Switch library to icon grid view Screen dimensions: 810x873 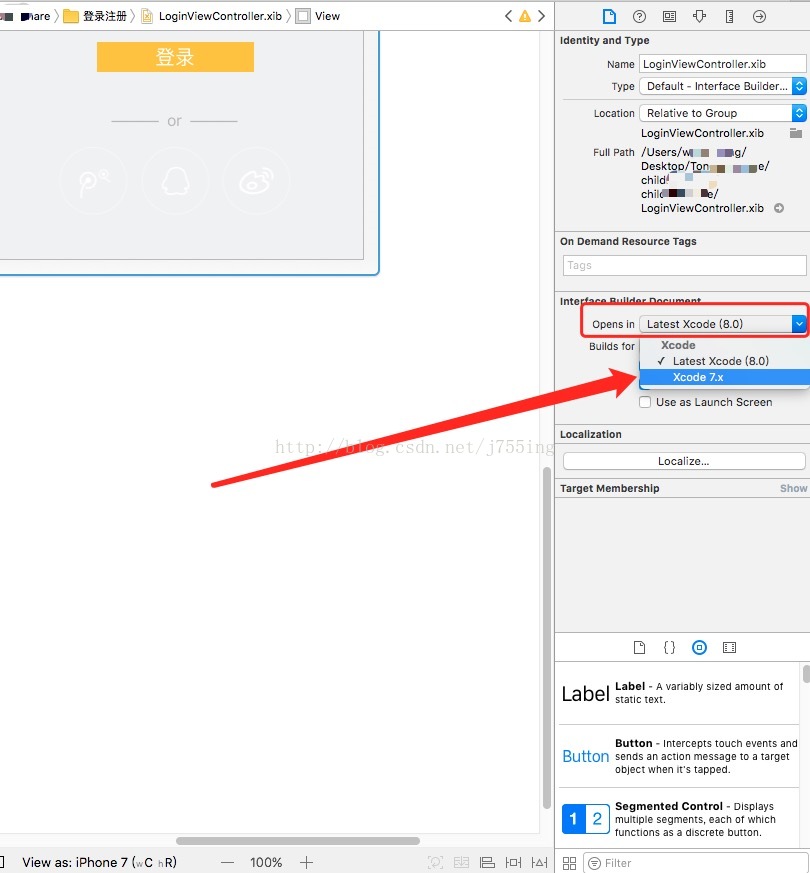pos(569,863)
